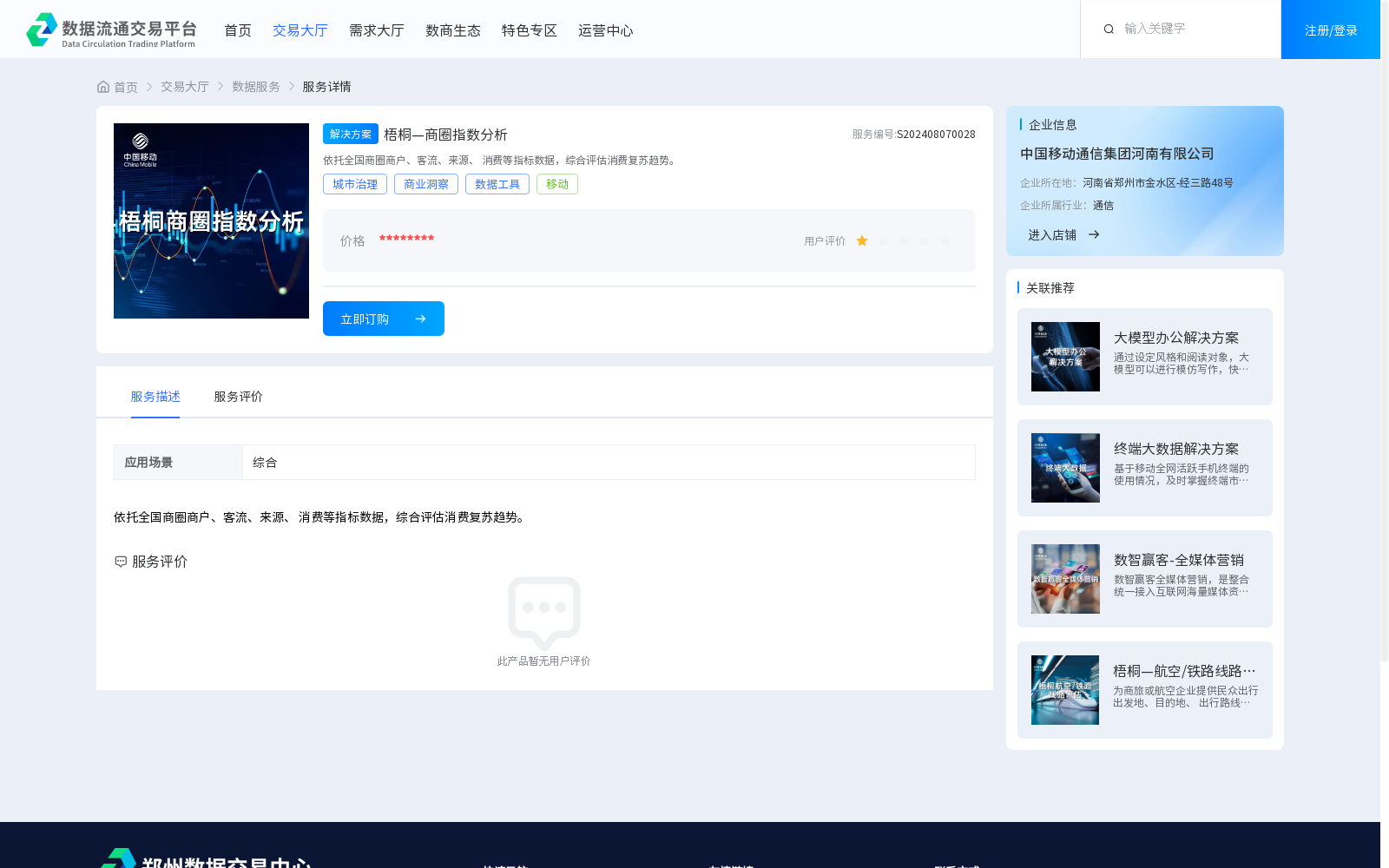Switch to the 服务描述 tab

click(x=155, y=397)
